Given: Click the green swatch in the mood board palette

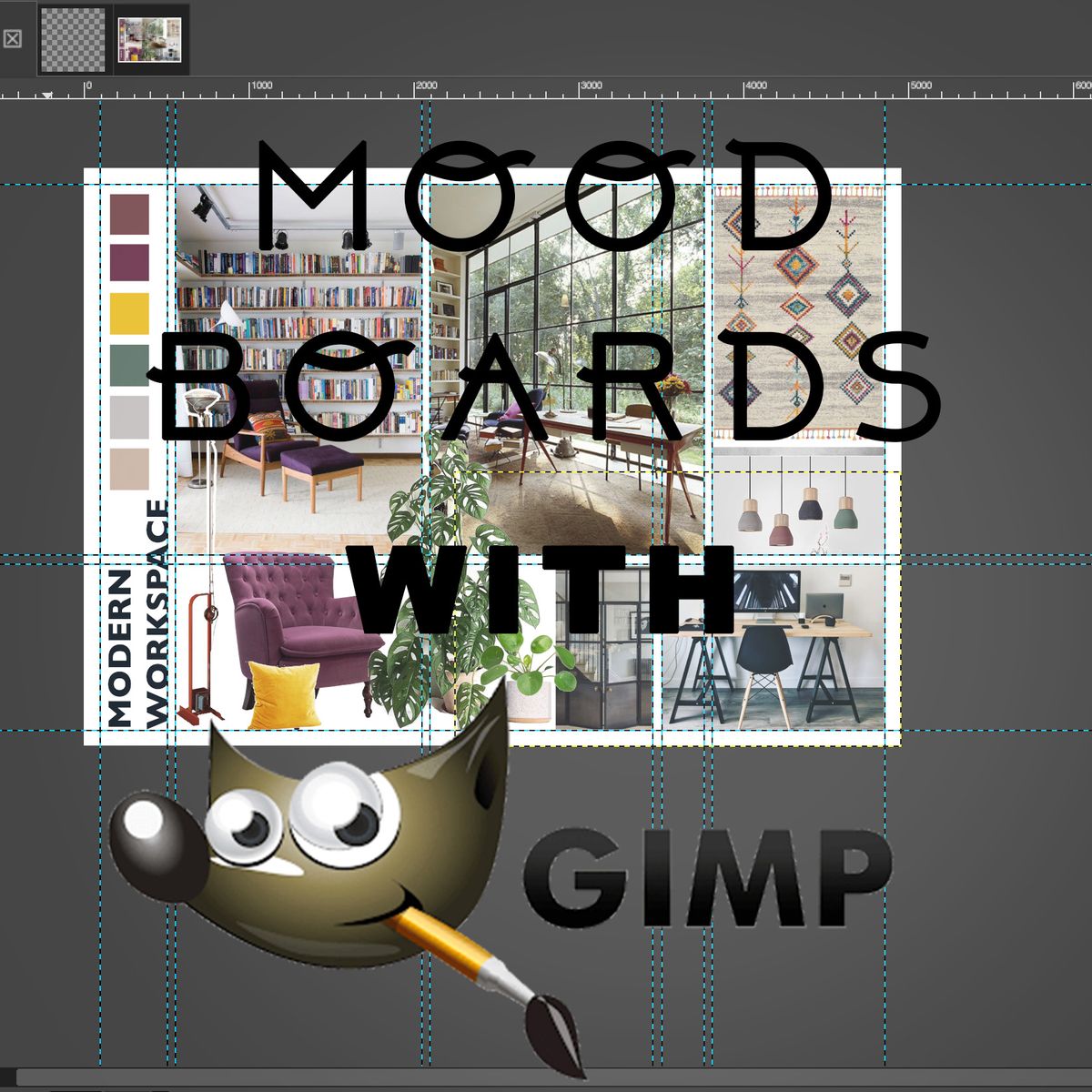Looking at the screenshot, I should point(129,364).
